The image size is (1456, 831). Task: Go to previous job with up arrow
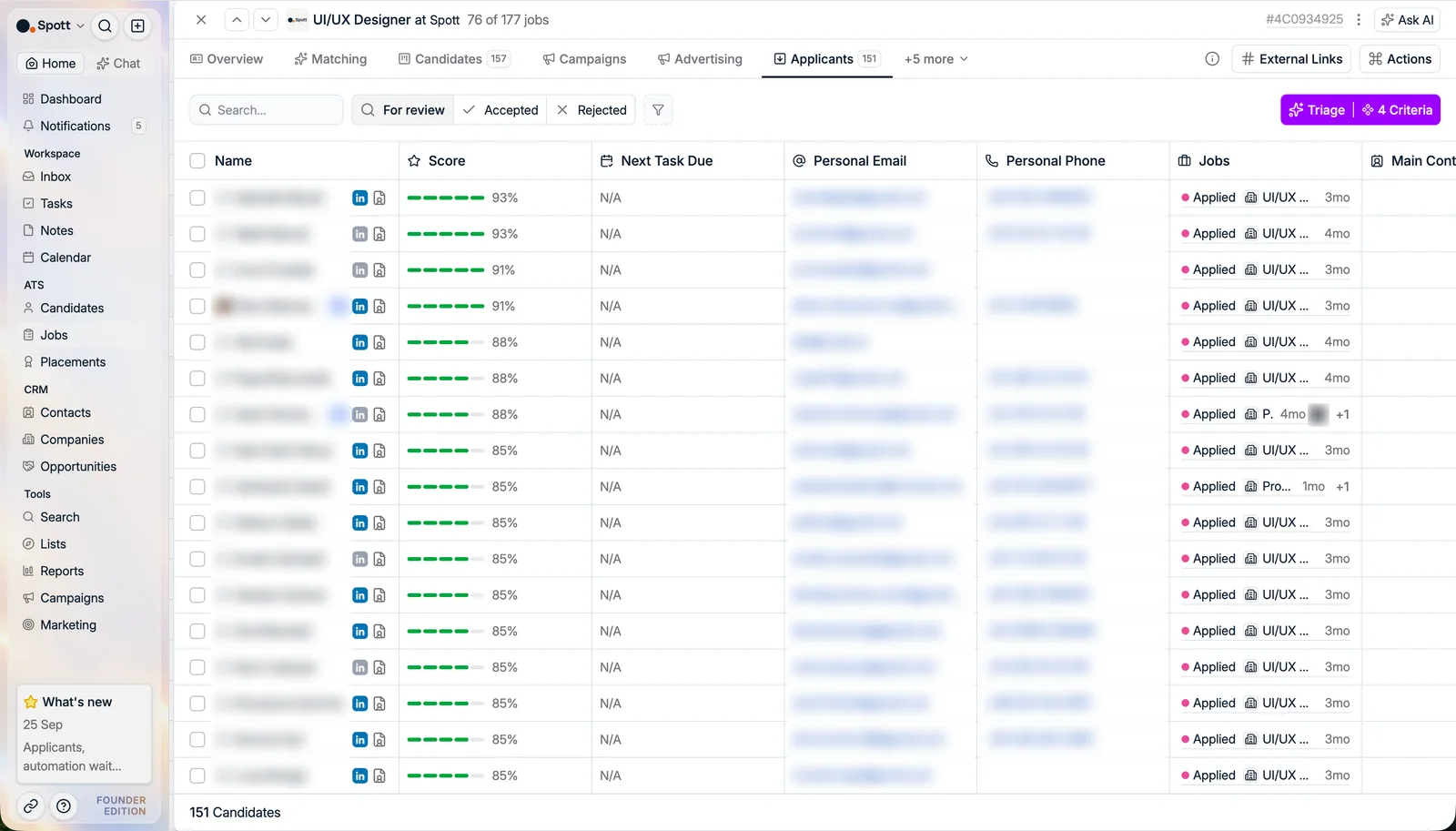pyautogui.click(x=236, y=19)
